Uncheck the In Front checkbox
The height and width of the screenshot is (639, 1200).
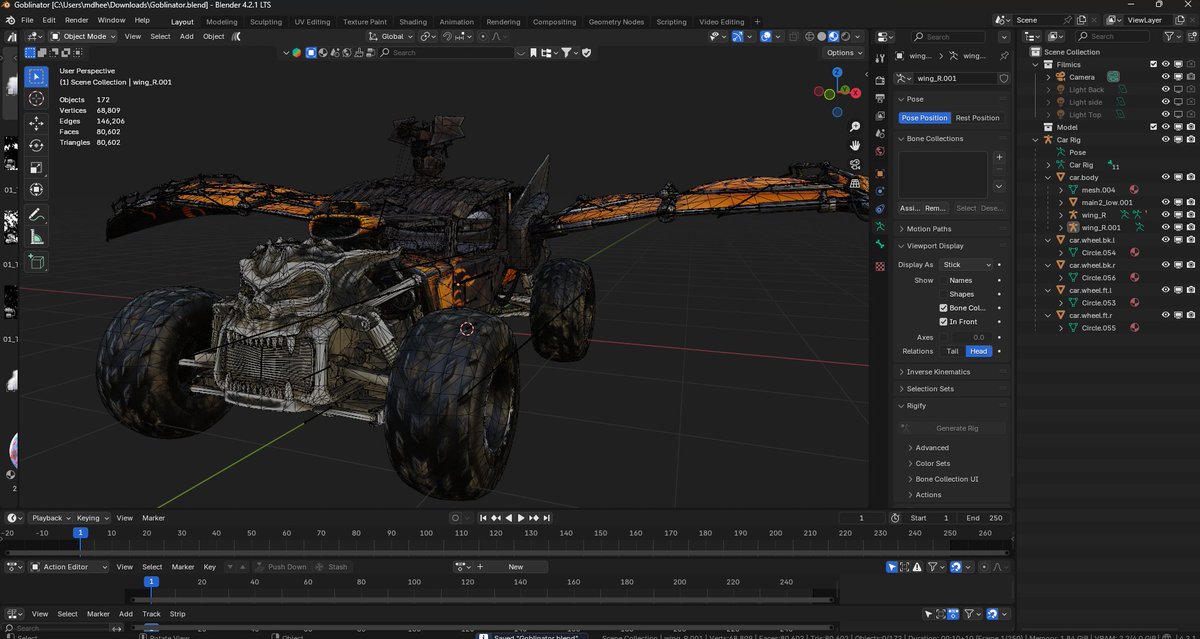point(943,322)
